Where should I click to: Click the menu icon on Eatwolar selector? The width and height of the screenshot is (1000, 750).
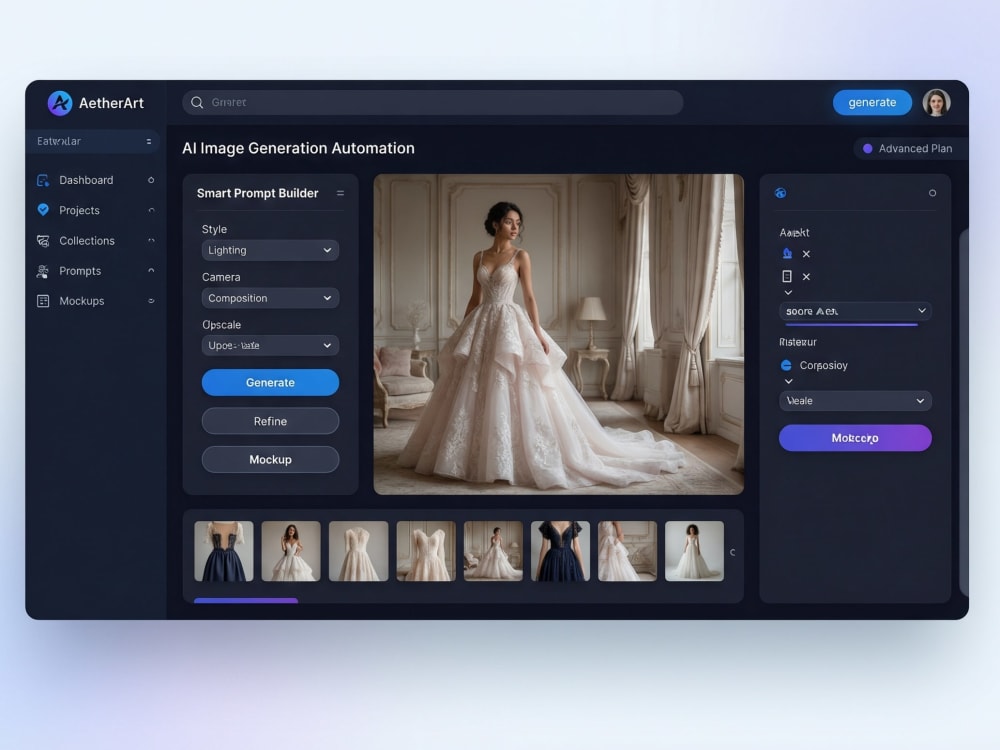(x=149, y=142)
